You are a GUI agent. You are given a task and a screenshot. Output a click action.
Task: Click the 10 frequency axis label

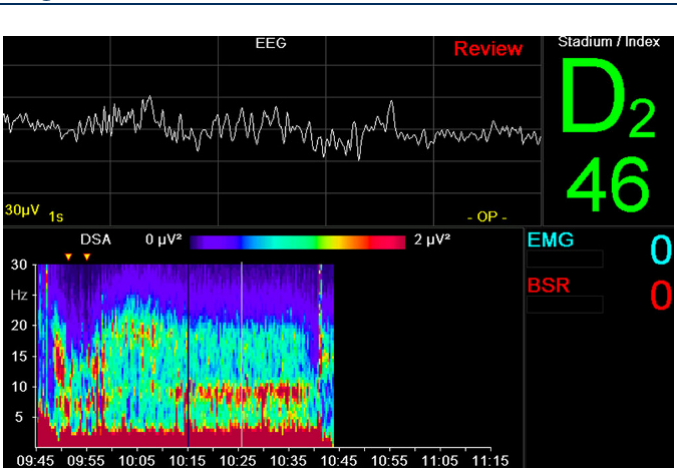(x=18, y=387)
